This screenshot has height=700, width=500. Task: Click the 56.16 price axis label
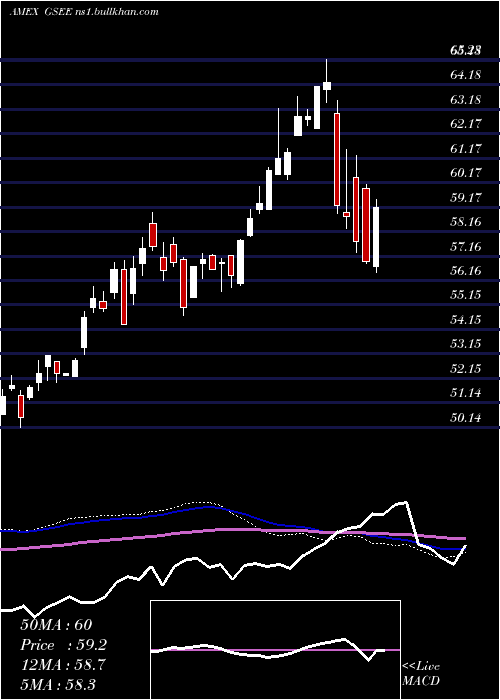click(x=466, y=271)
